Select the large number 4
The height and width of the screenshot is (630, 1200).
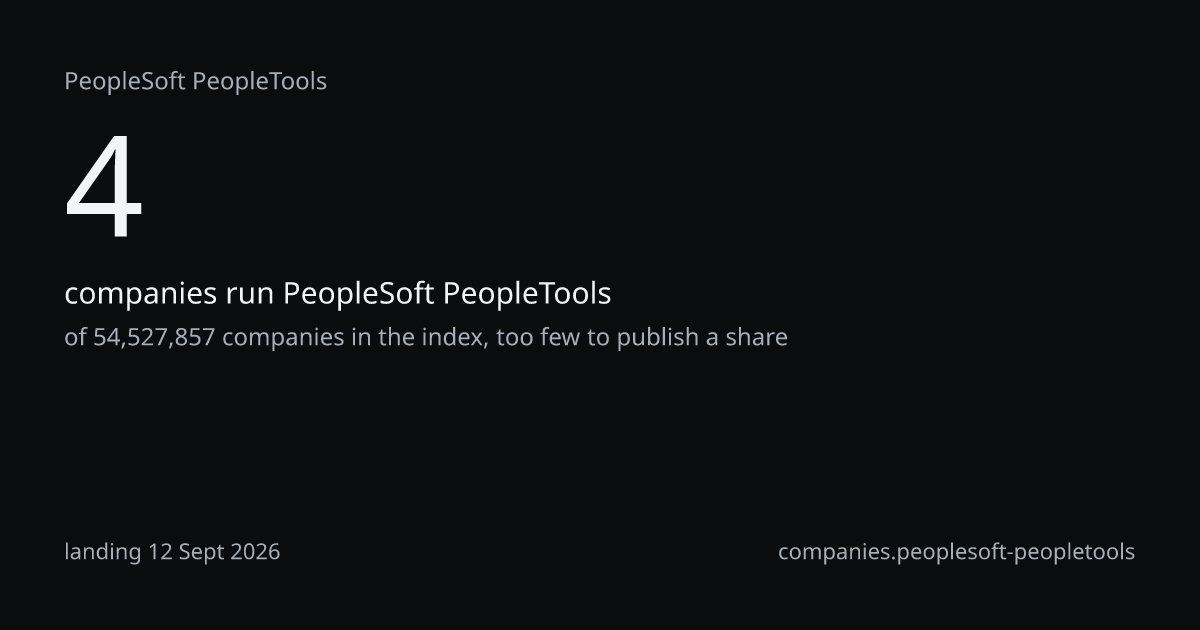[x=104, y=187]
